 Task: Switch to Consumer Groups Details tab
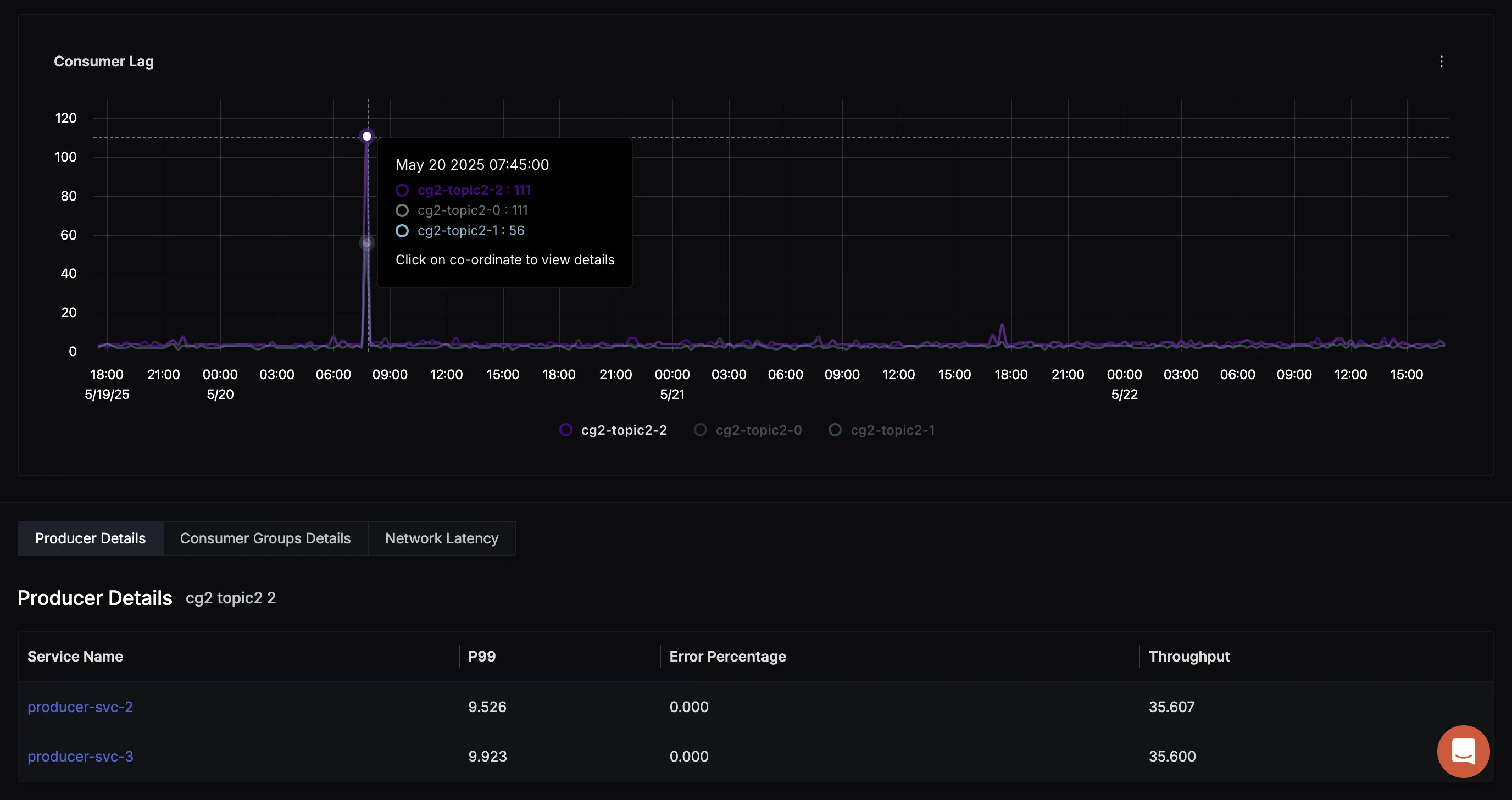coord(265,538)
